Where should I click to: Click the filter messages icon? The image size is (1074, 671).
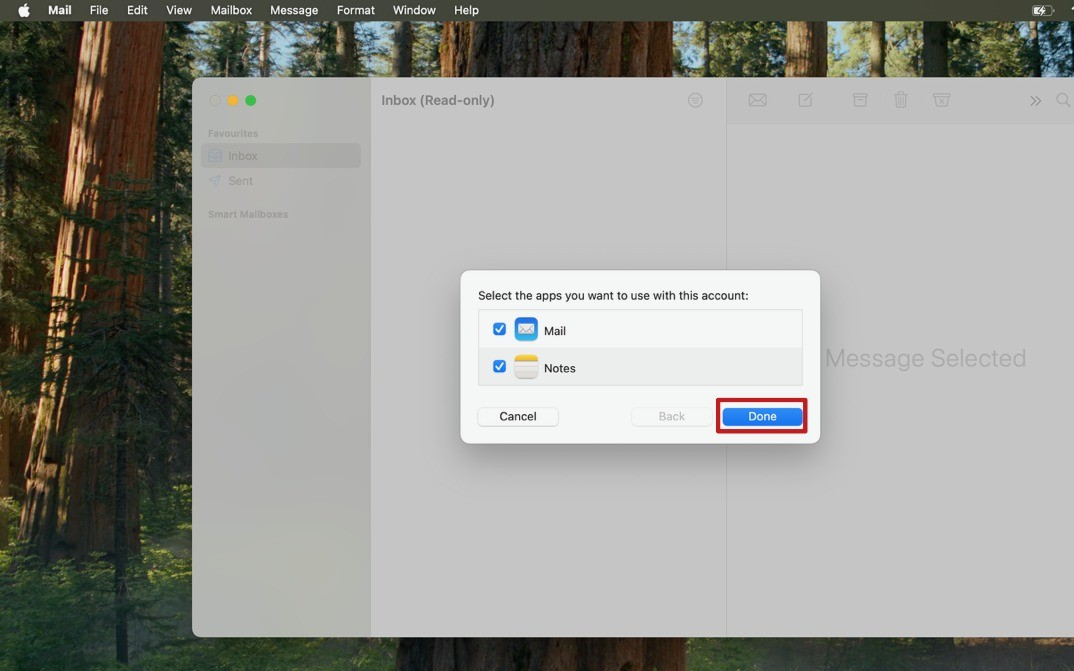pyautogui.click(x=695, y=100)
